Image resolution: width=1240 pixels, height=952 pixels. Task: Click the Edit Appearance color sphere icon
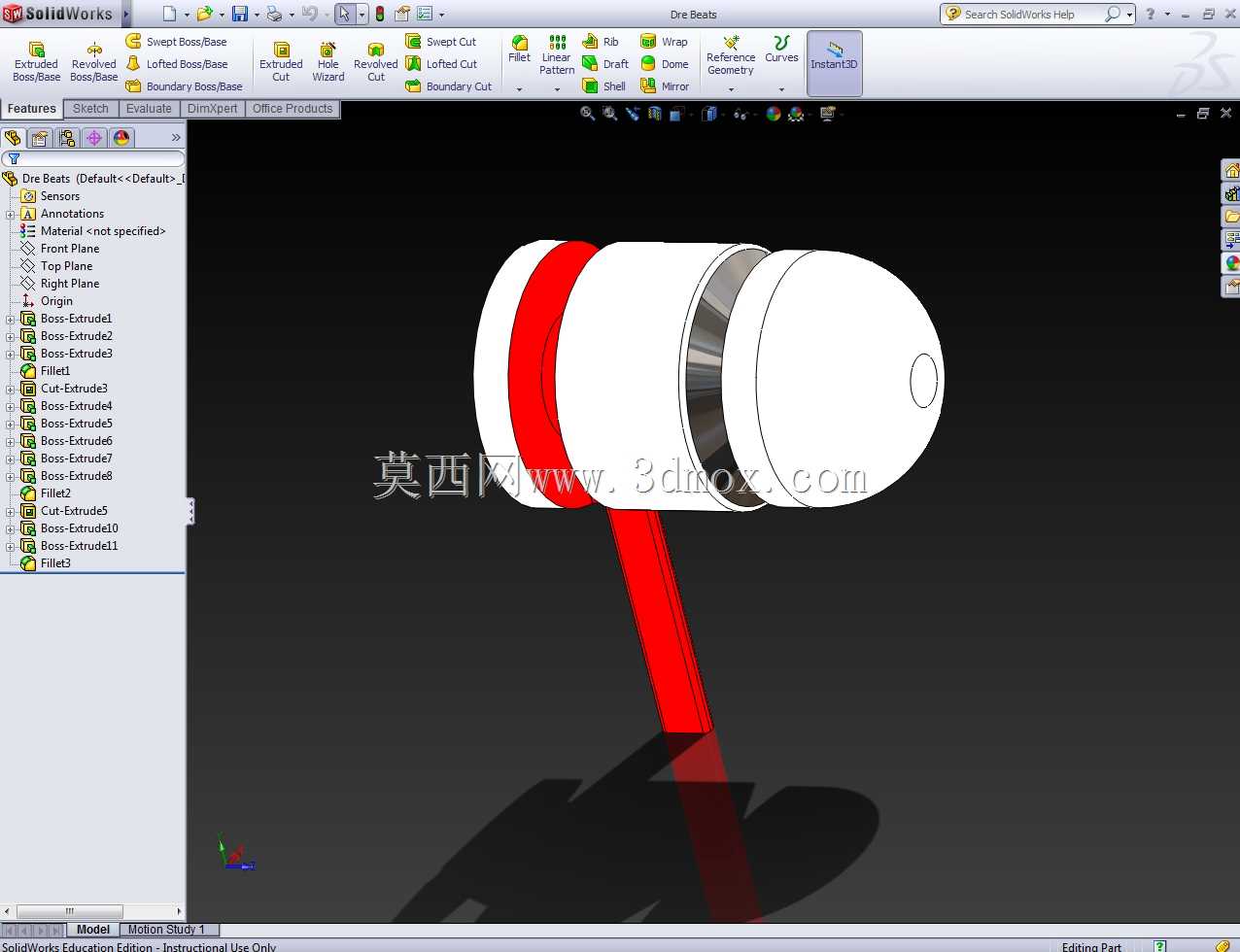coord(774,114)
